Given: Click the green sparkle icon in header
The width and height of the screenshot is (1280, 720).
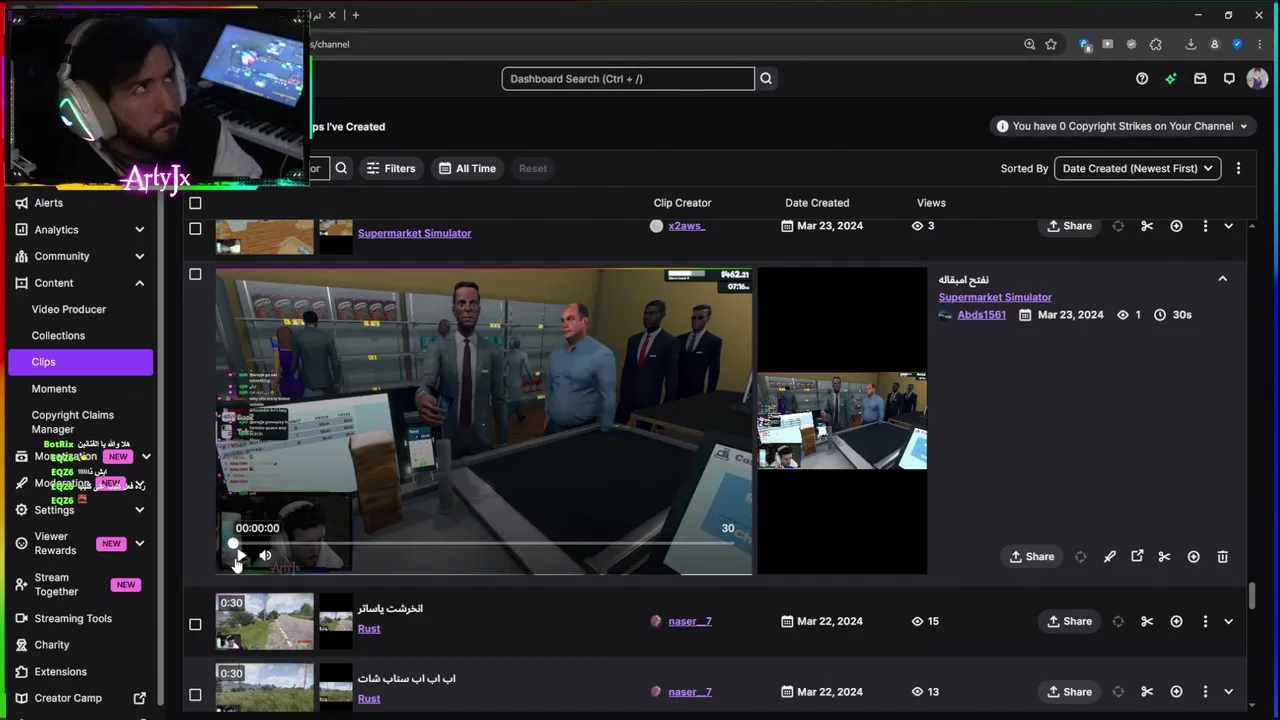Looking at the screenshot, I should (1171, 79).
